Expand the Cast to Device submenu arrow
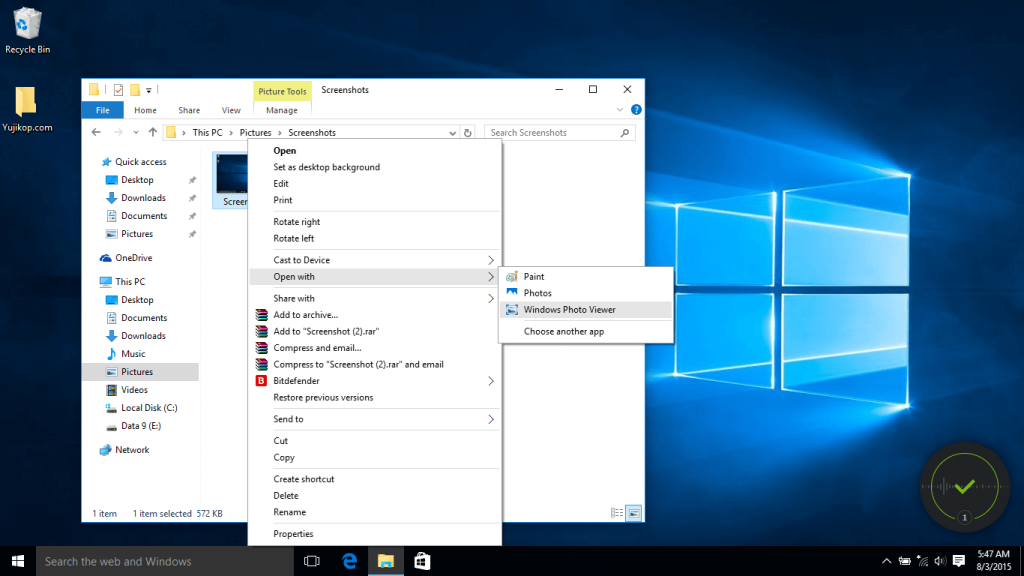This screenshot has width=1024, height=576. [x=490, y=260]
